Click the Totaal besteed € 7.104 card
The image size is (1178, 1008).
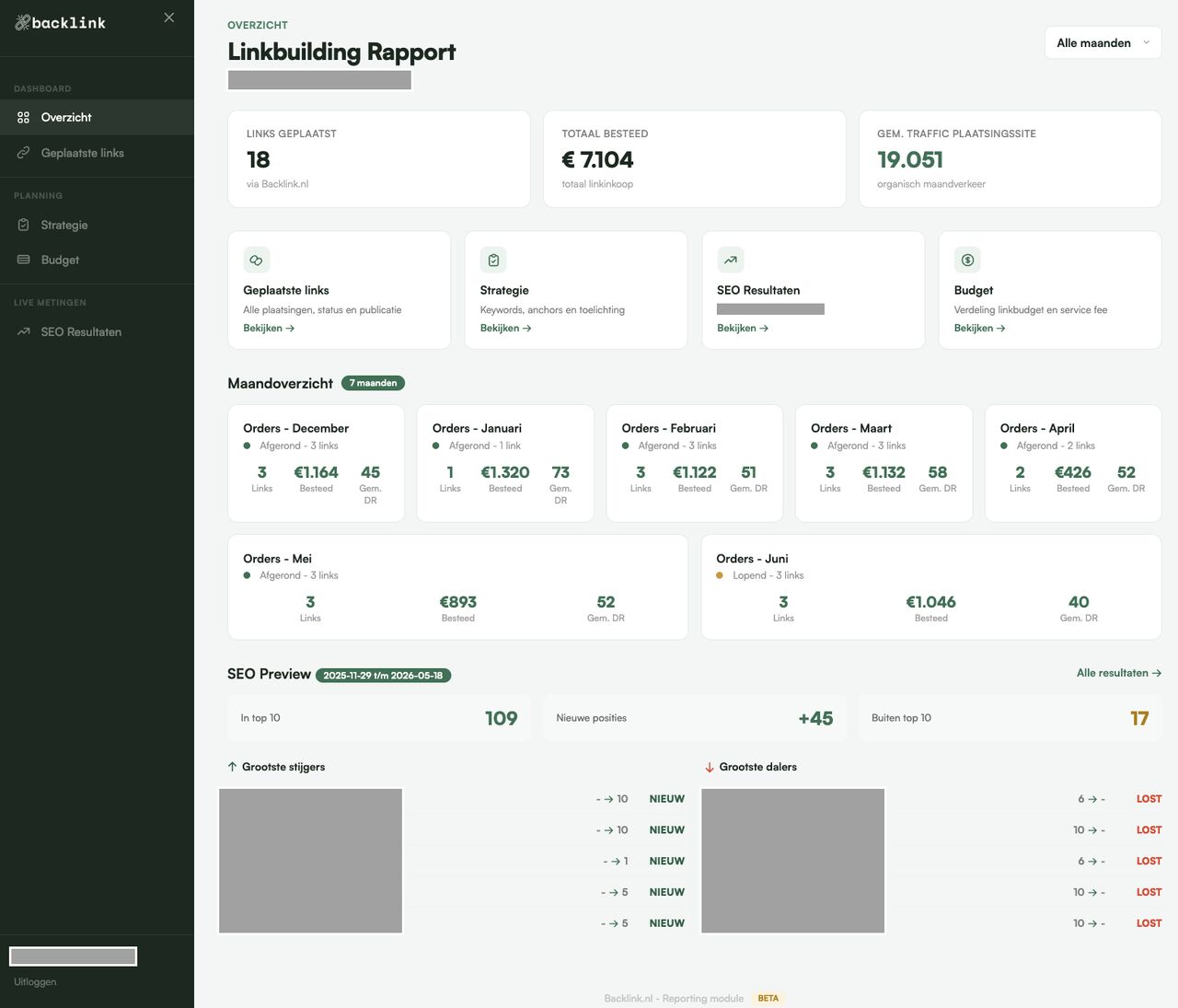[695, 159]
